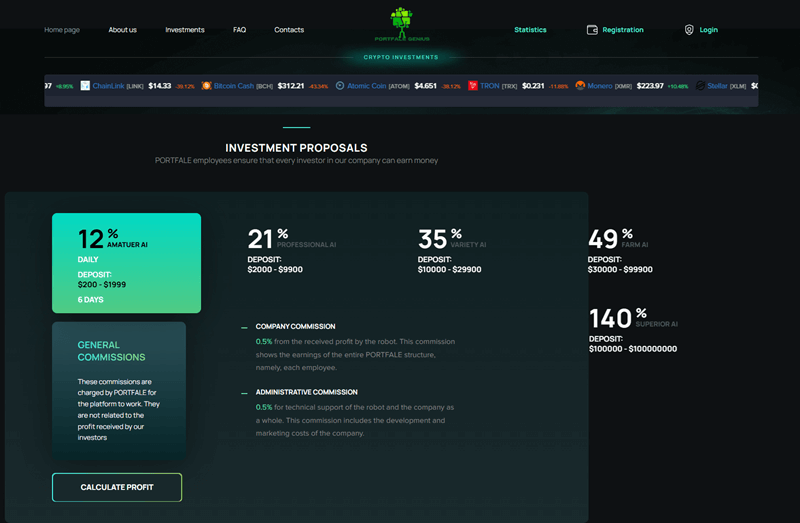Click the $200 - $1999 deposit range

click(x=102, y=285)
